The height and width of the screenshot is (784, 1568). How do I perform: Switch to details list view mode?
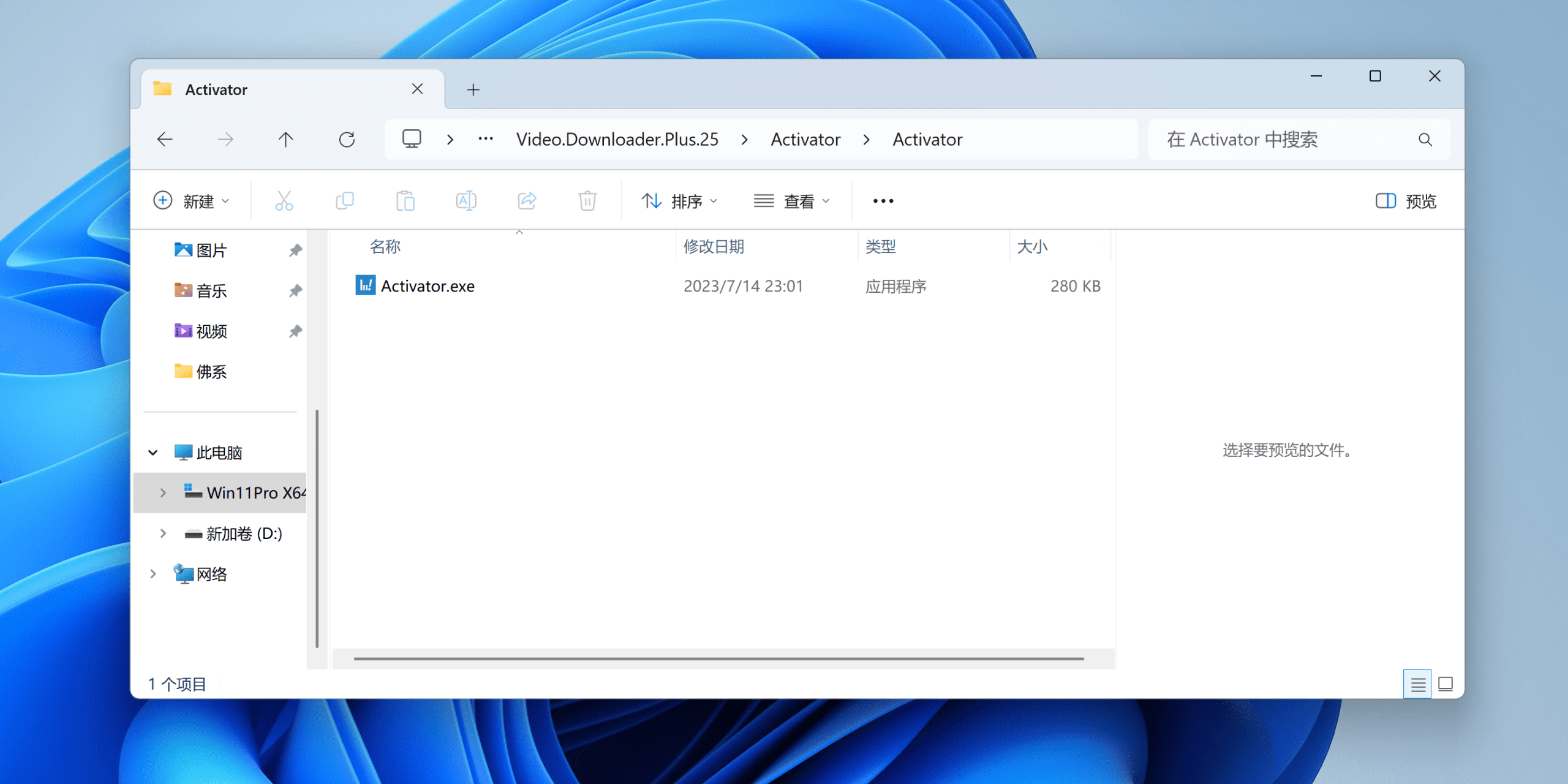point(1417,684)
